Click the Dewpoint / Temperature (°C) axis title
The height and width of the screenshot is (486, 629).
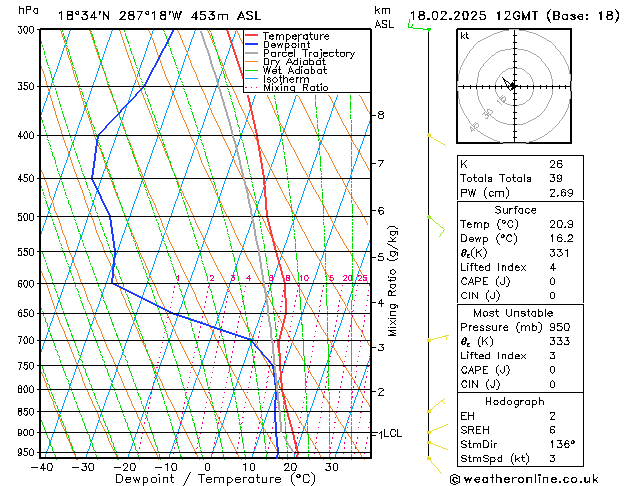point(215,479)
